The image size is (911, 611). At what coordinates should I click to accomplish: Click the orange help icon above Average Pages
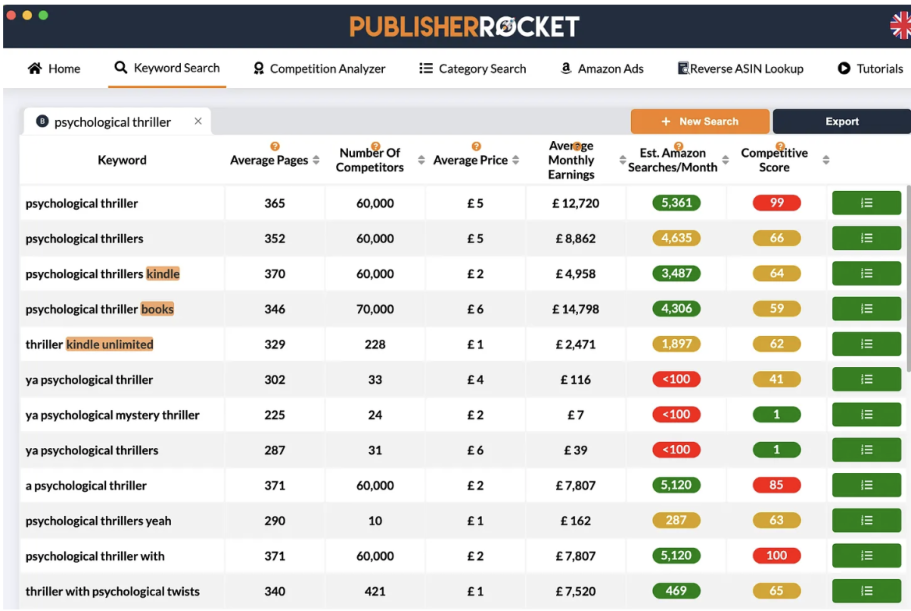tap(275, 146)
